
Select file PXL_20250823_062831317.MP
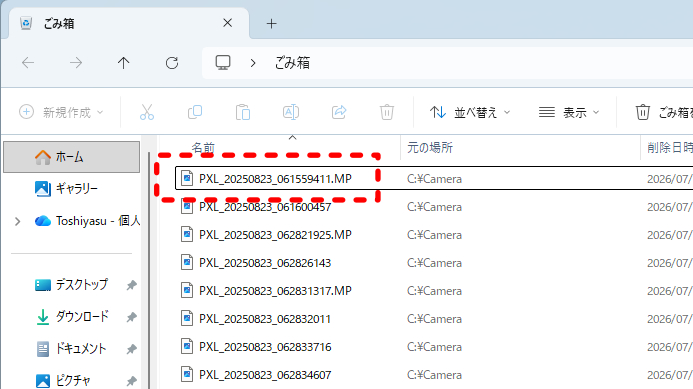pos(275,291)
